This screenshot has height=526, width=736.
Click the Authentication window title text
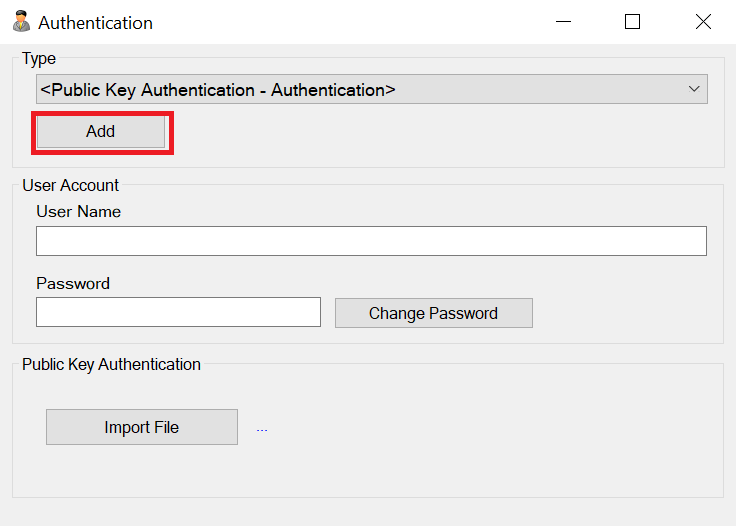95,23
